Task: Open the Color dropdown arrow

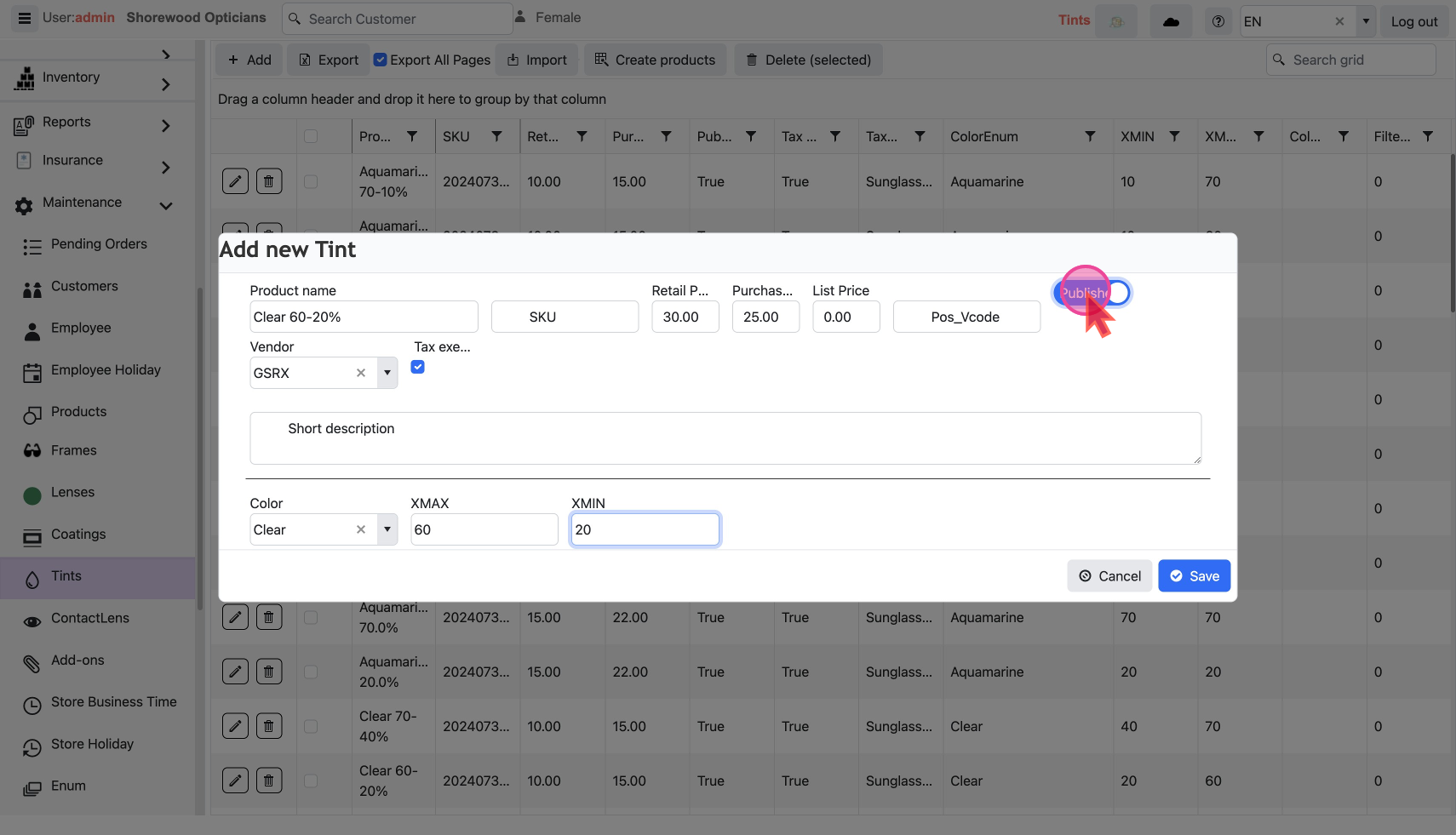Action: pos(387,529)
